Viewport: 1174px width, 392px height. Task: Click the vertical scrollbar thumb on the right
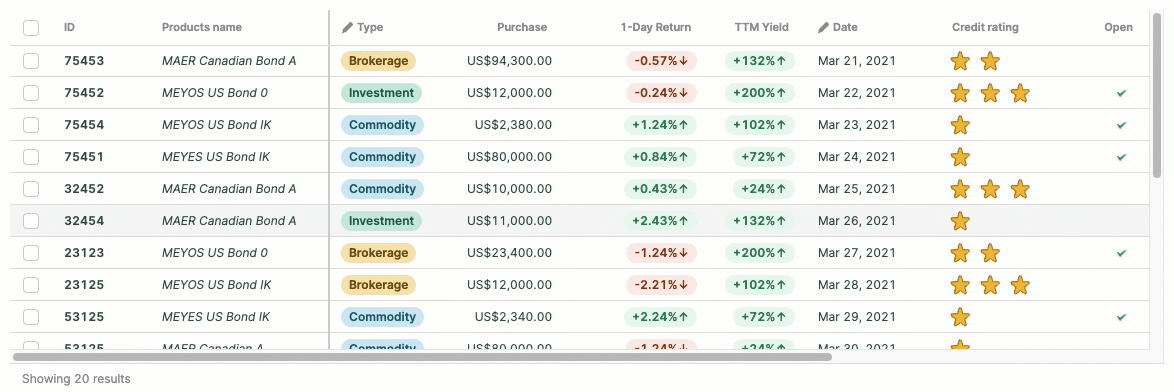(1158, 94)
